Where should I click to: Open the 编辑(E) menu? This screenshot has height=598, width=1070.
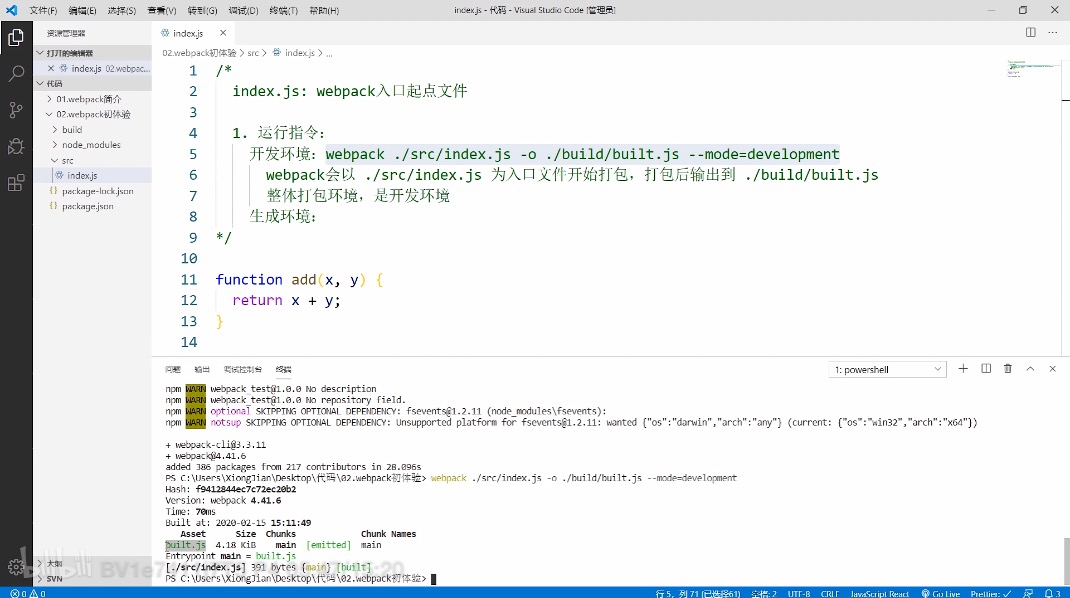(82, 10)
